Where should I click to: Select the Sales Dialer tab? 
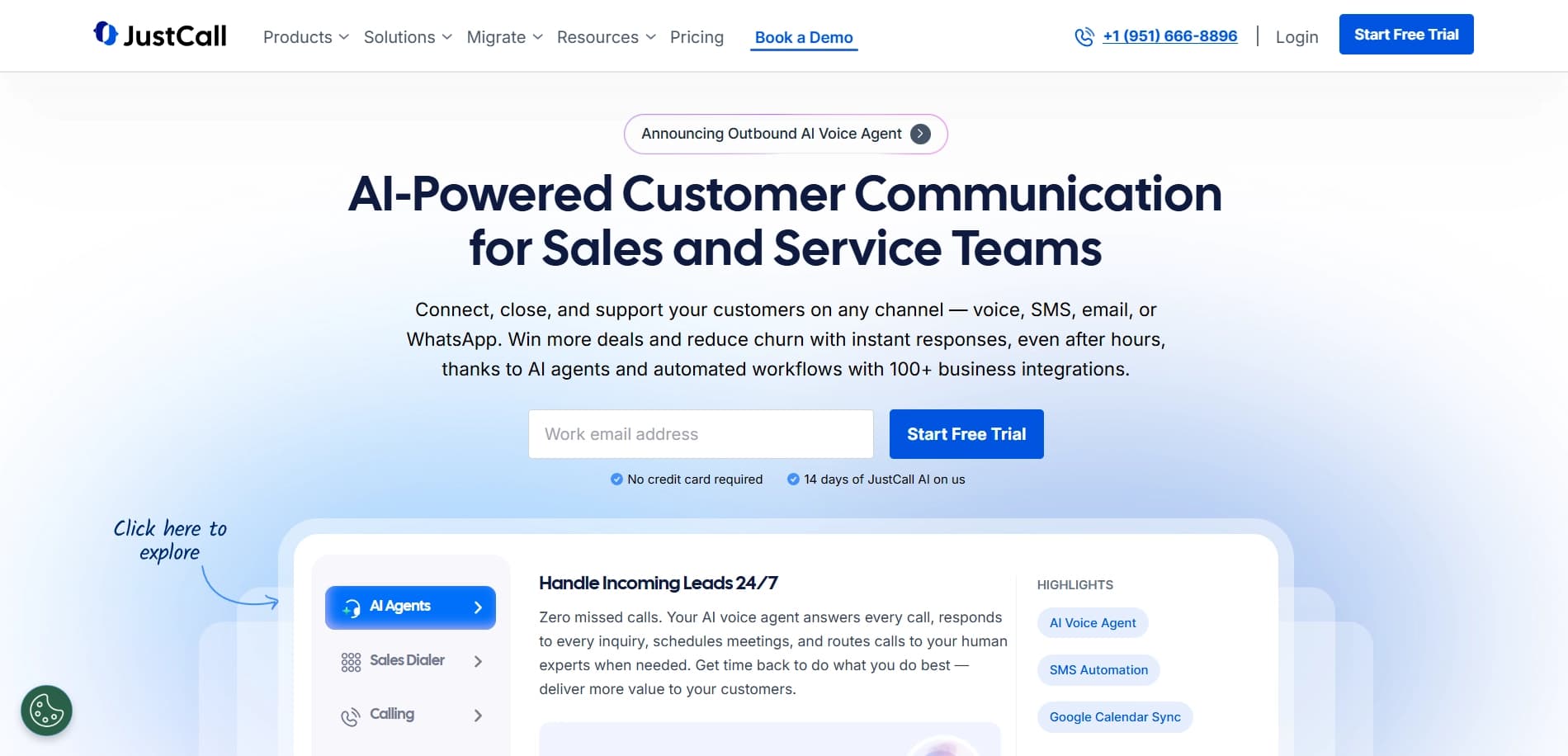coord(410,661)
